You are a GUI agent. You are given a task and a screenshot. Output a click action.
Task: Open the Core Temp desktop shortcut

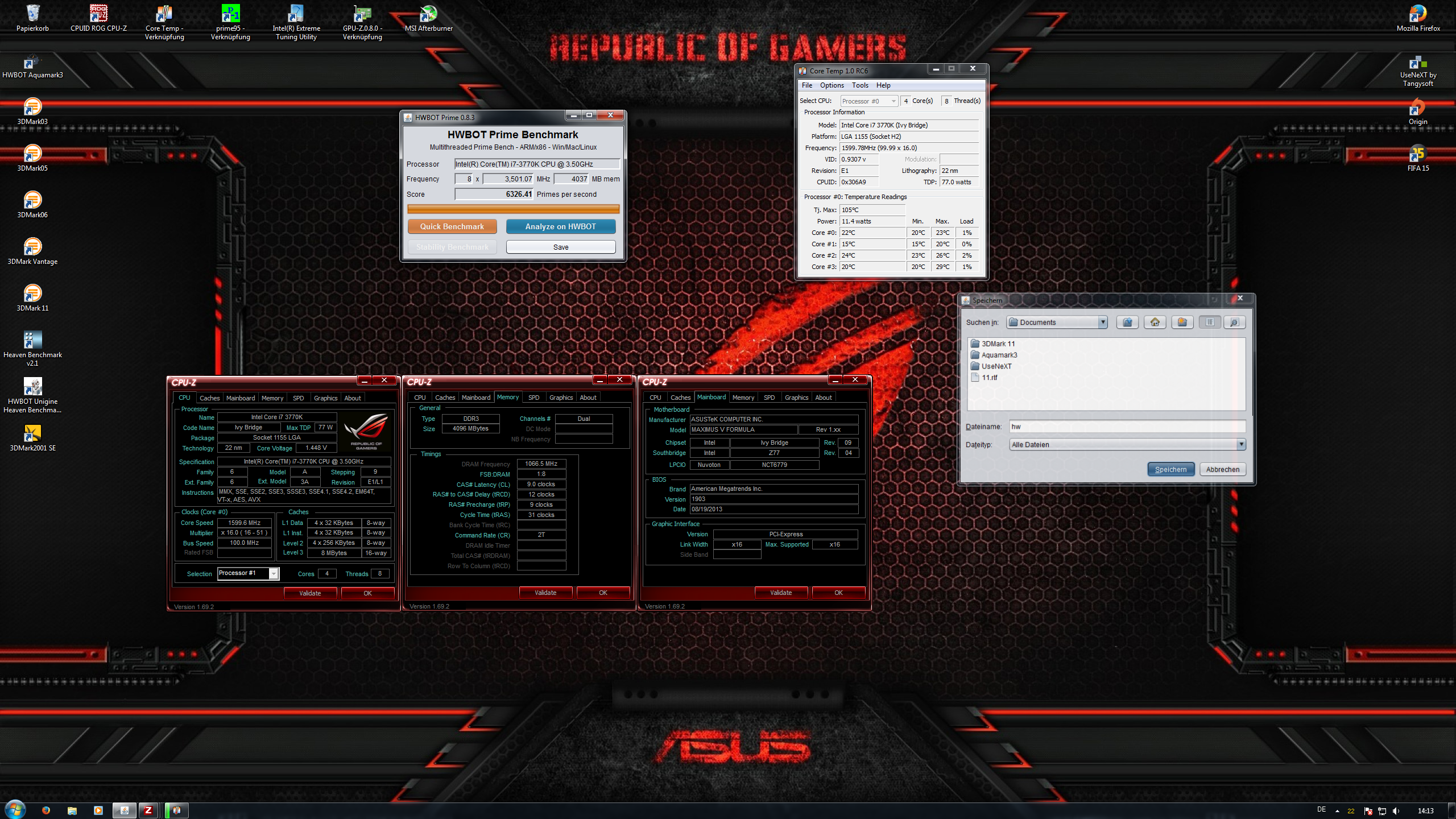point(164,22)
